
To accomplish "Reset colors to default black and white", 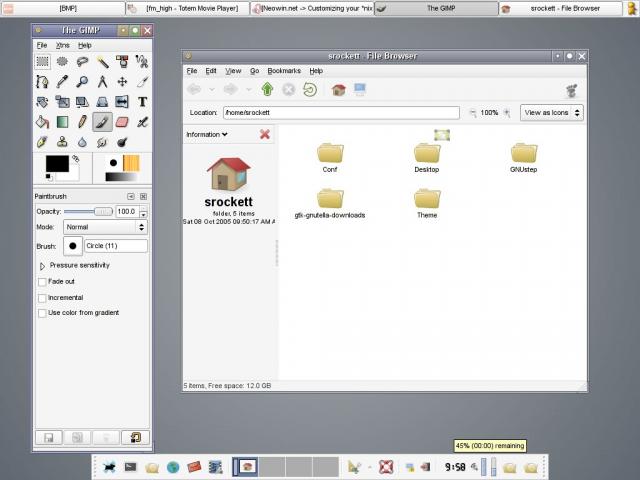I will (48, 176).
